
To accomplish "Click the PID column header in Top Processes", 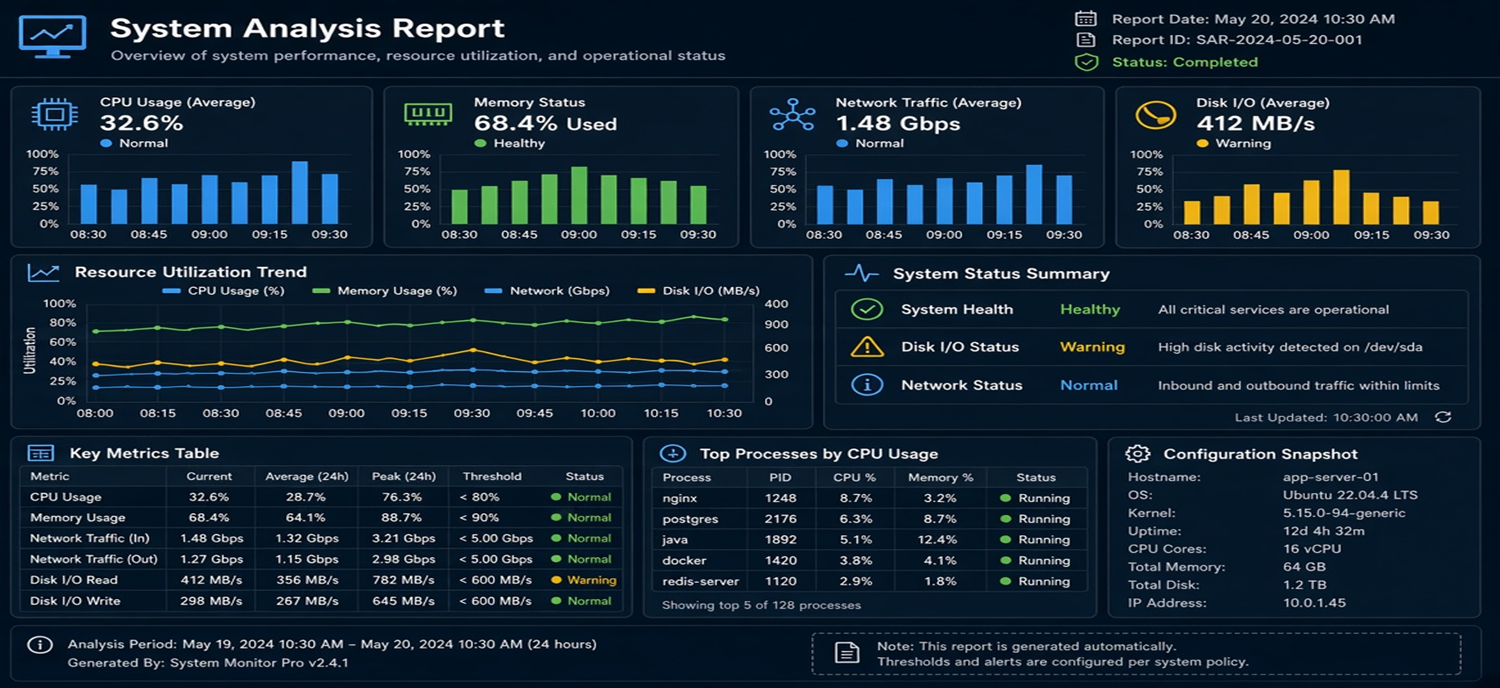I will [781, 478].
